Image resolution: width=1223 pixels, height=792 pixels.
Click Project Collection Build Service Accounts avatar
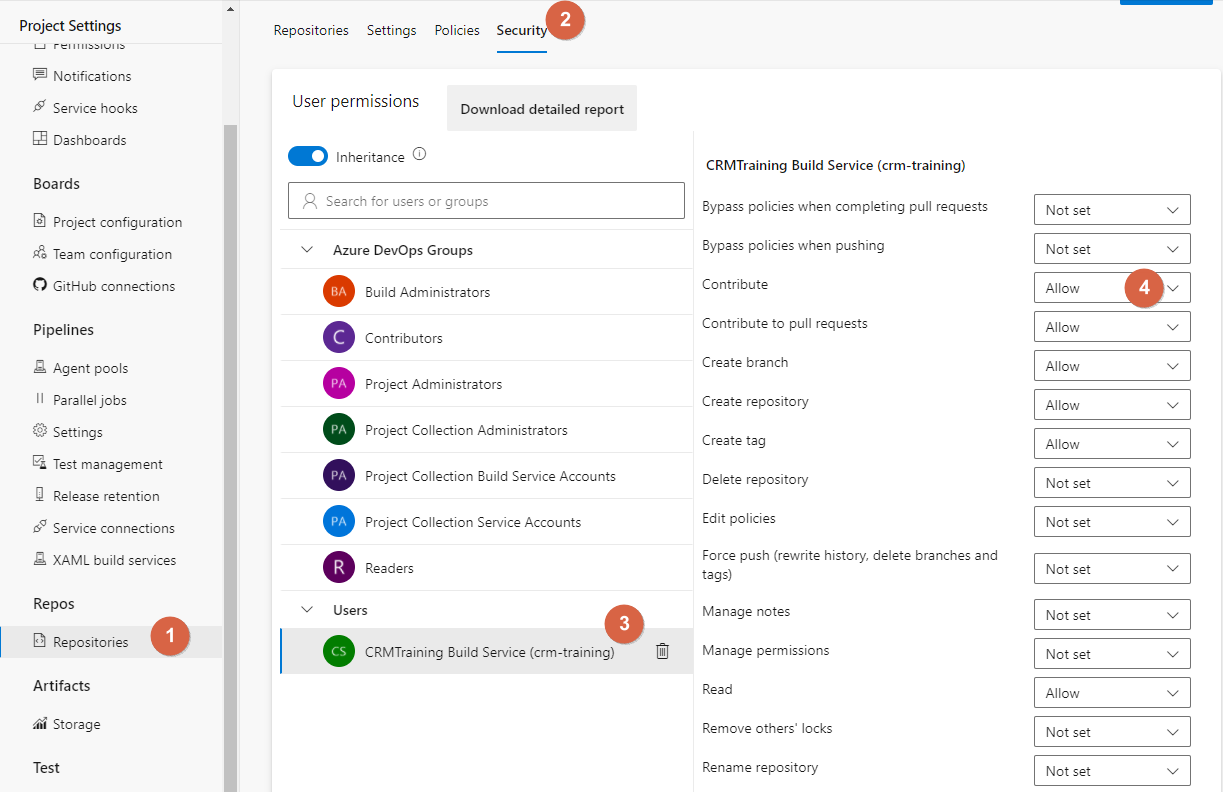pyautogui.click(x=339, y=476)
